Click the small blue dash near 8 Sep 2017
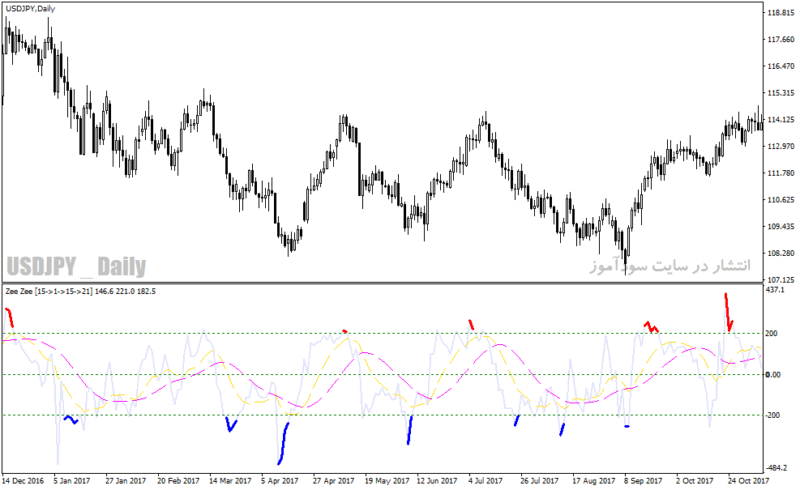Image resolution: width=800 pixels, height=490 pixels. 627,426
